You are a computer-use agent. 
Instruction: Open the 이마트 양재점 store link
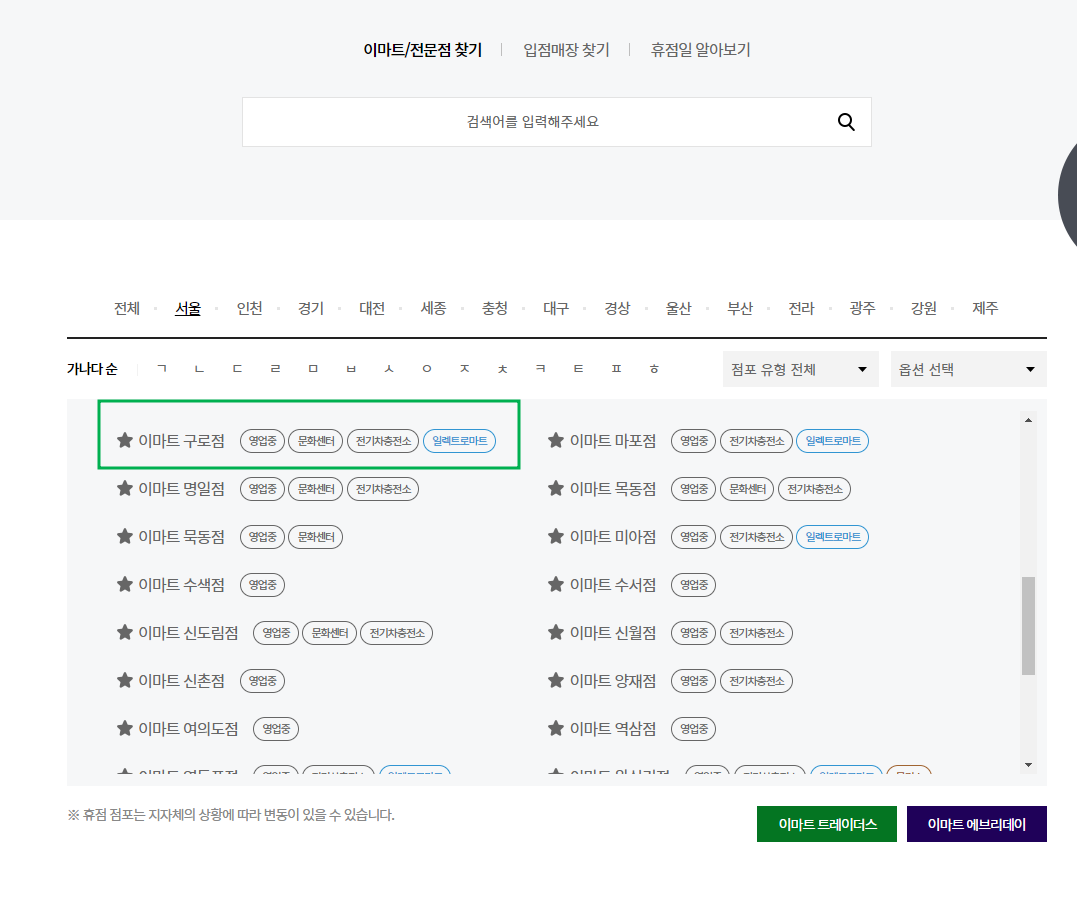click(x=613, y=681)
